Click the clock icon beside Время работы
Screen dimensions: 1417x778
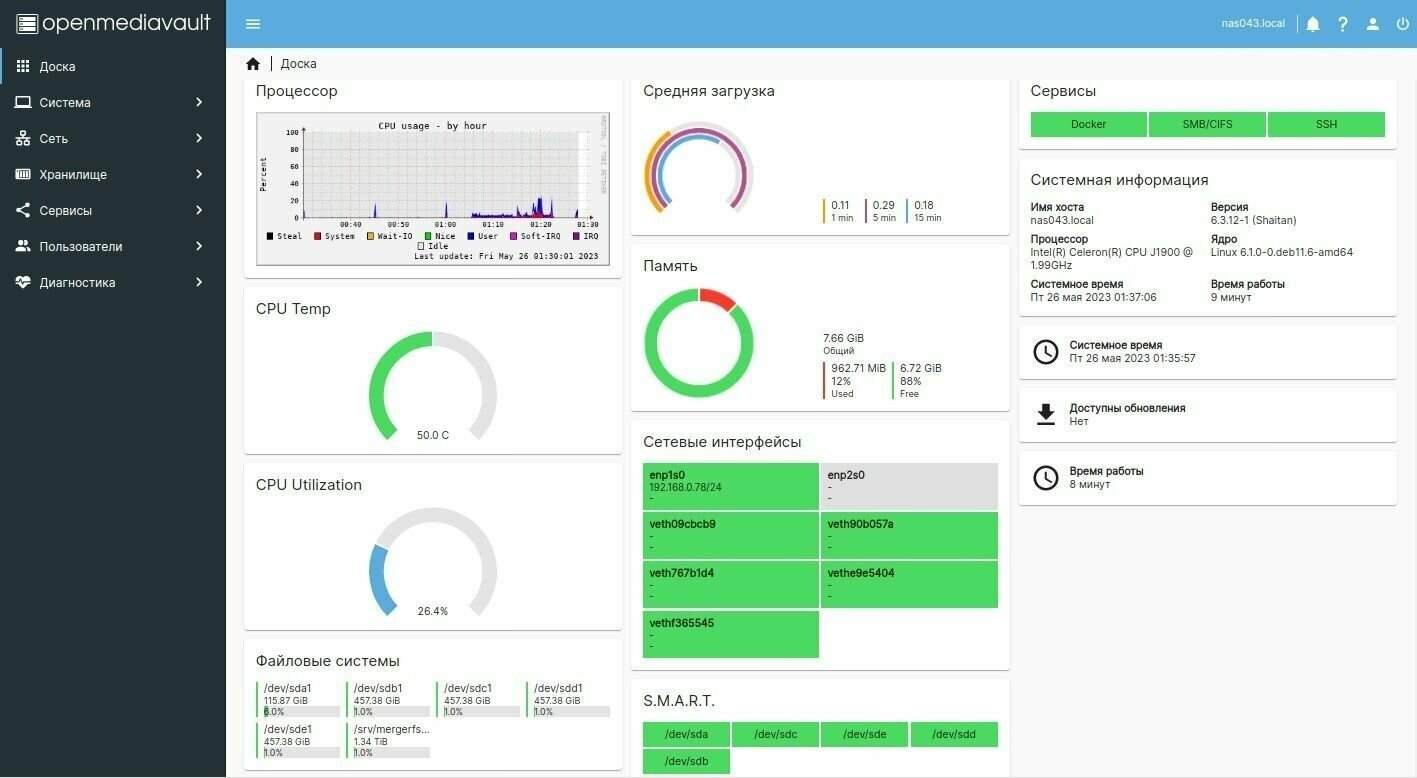1045,477
